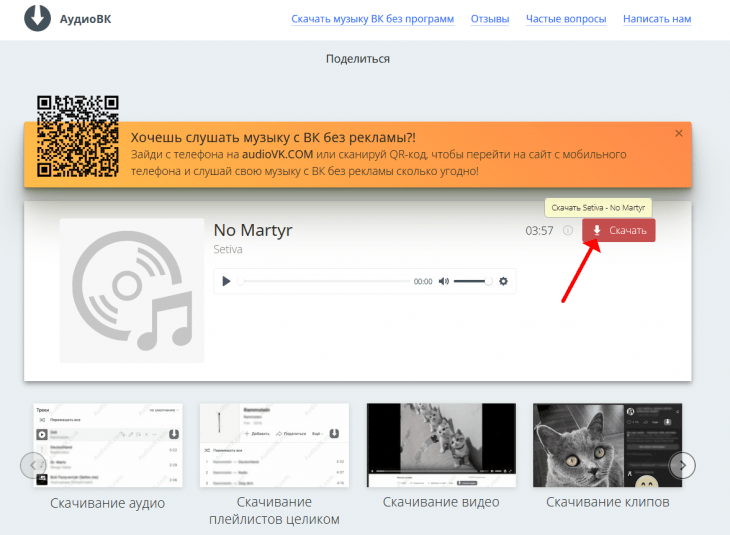Click the 03:57 track duration
730x535 pixels.
(539, 230)
